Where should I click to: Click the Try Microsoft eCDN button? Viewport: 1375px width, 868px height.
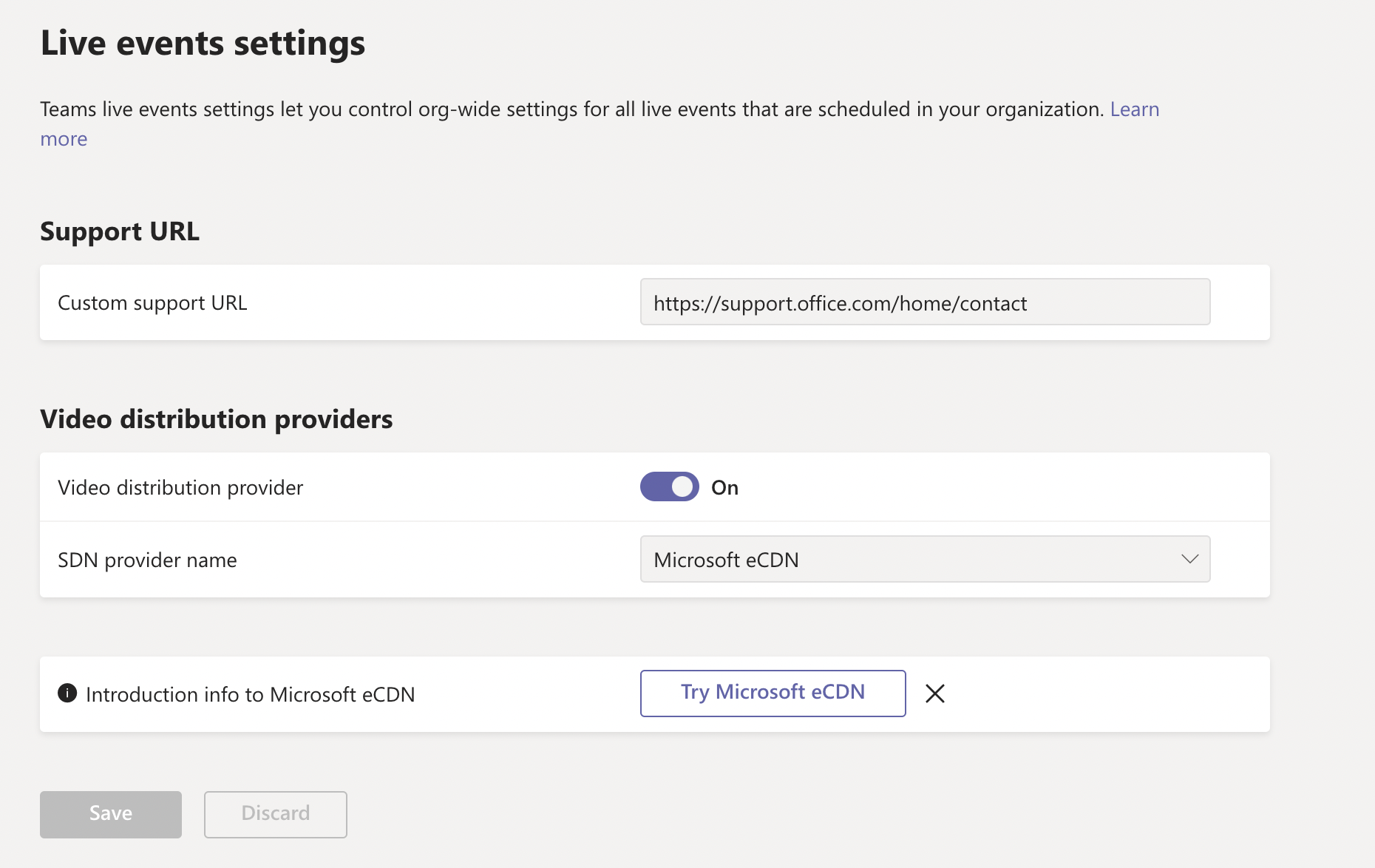(772, 693)
